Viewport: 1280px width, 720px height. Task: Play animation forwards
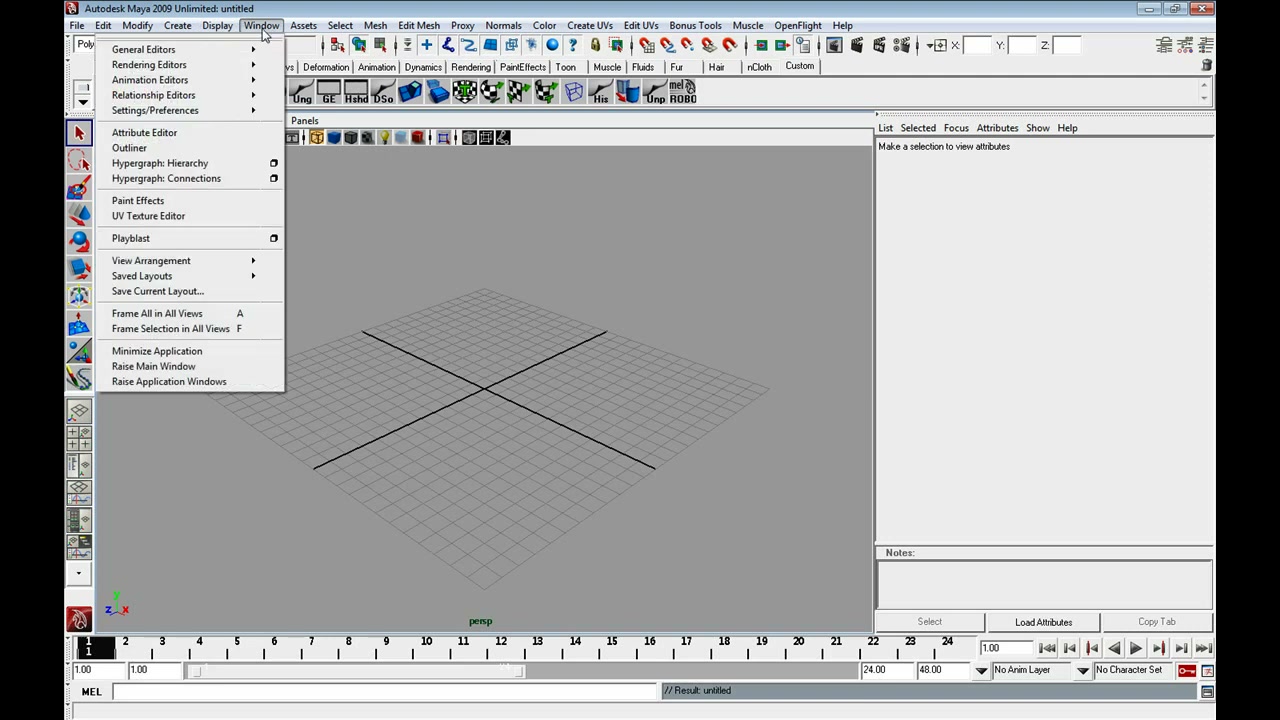point(1136,649)
